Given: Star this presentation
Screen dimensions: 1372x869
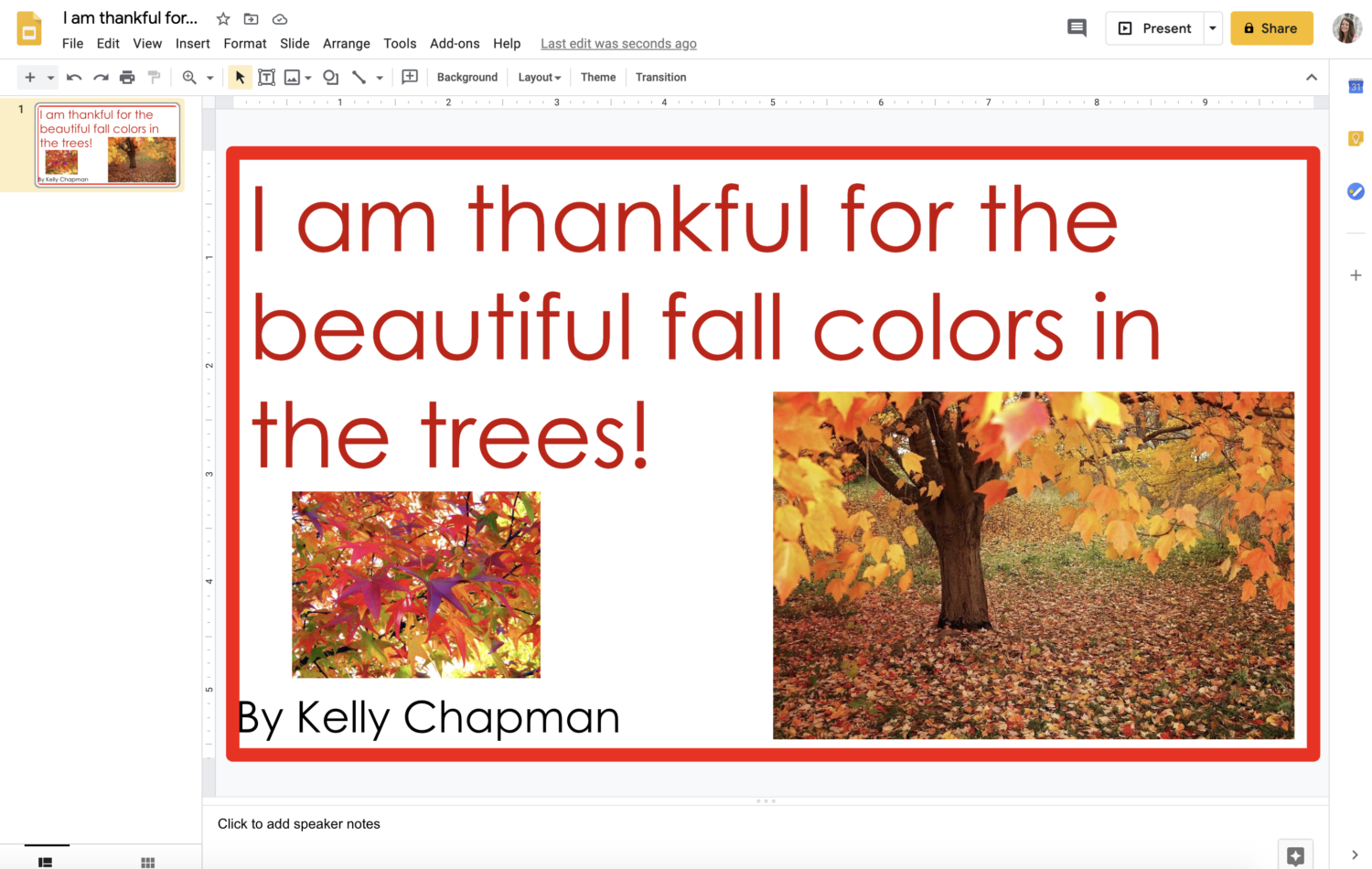Looking at the screenshot, I should 222,18.
